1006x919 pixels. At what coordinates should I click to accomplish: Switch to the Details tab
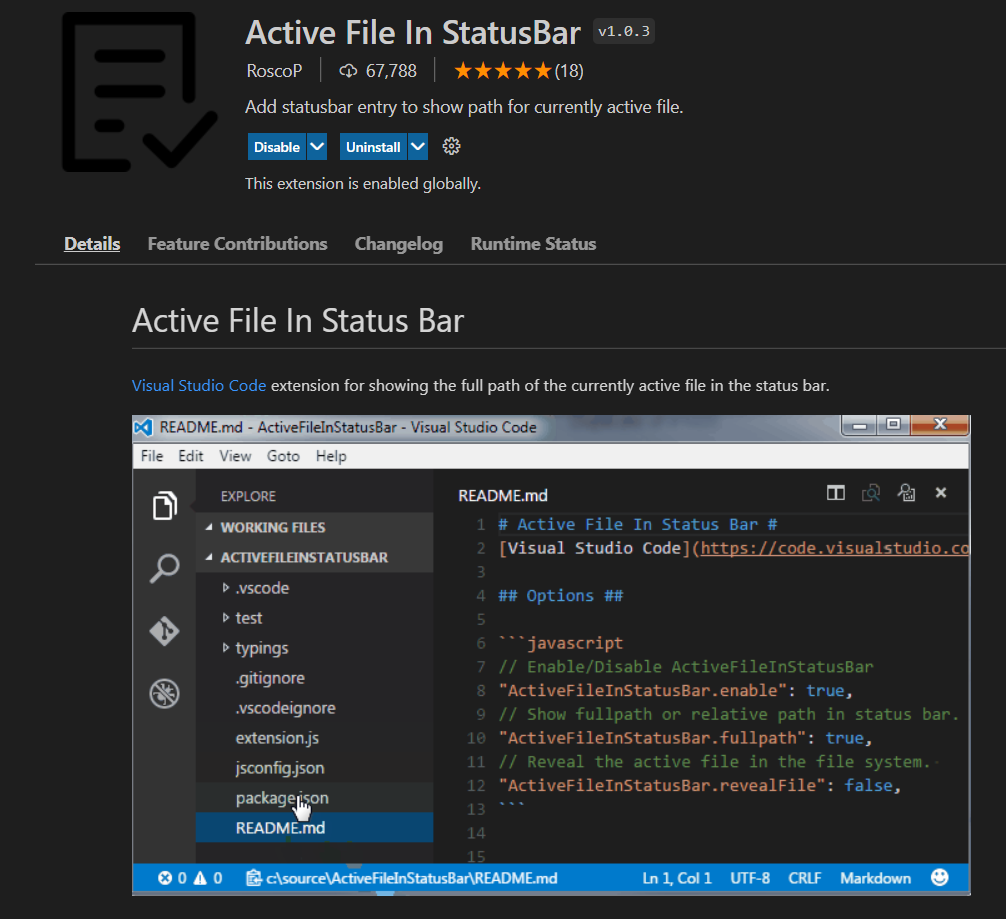pyautogui.click(x=92, y=244)
